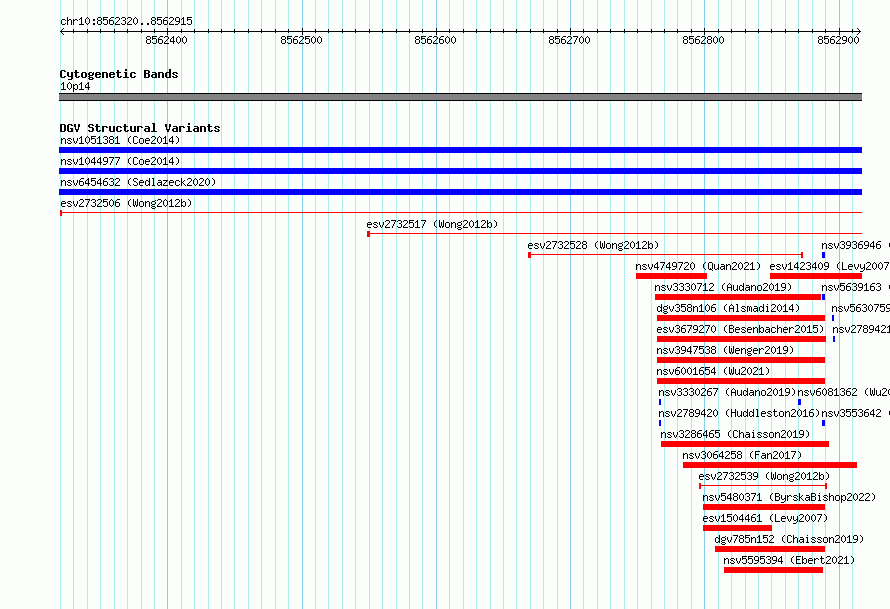Open esv3679270 (Besenbacher2015) variant
Screen dimensions: 890x609
click(x=740, y=329)
